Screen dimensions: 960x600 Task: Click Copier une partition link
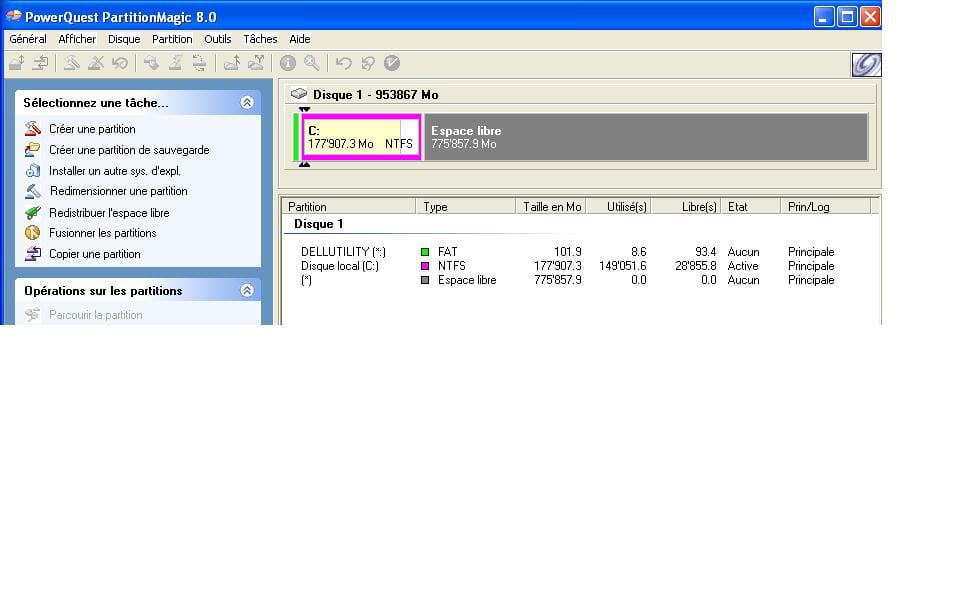94,253
